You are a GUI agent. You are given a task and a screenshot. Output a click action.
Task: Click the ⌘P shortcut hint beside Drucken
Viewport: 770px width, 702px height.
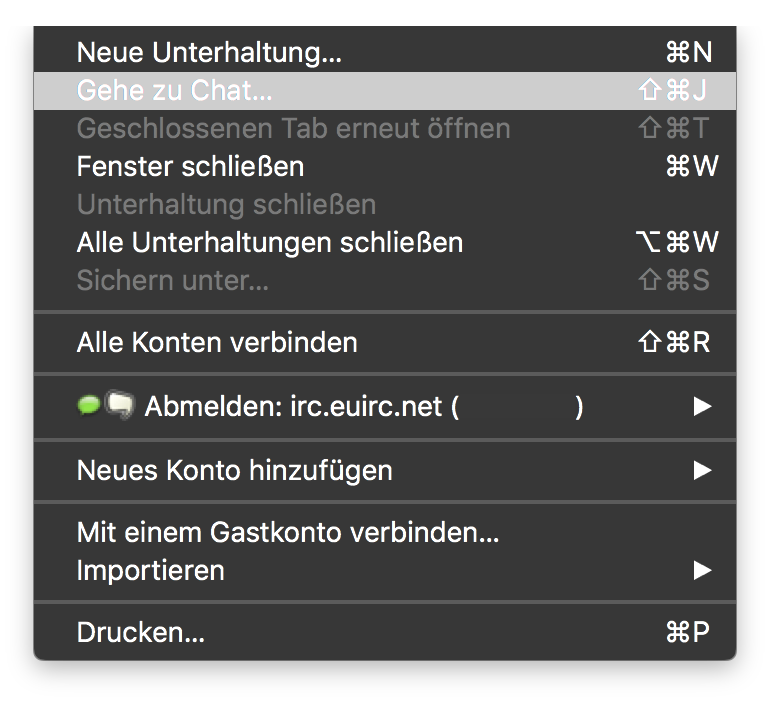pos(687,633)
